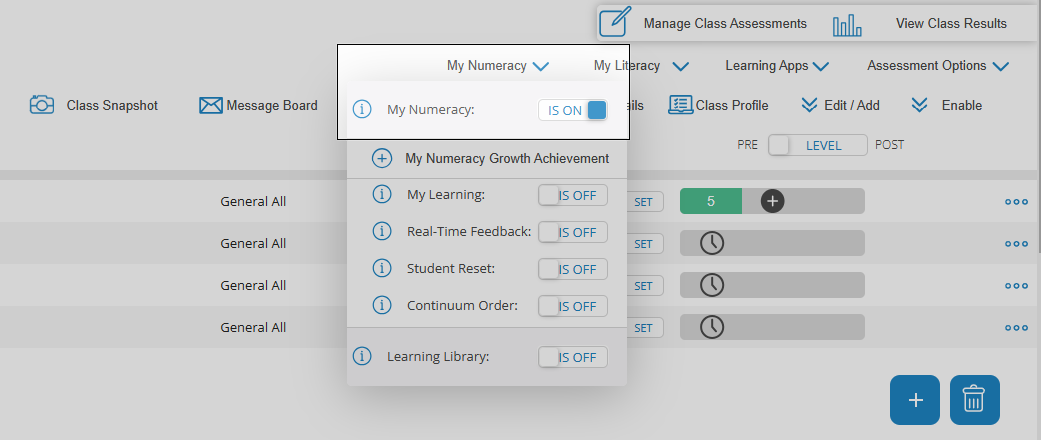Expand the Assessment Options dropdown
1041x440 pixels.
click(938, 66)
